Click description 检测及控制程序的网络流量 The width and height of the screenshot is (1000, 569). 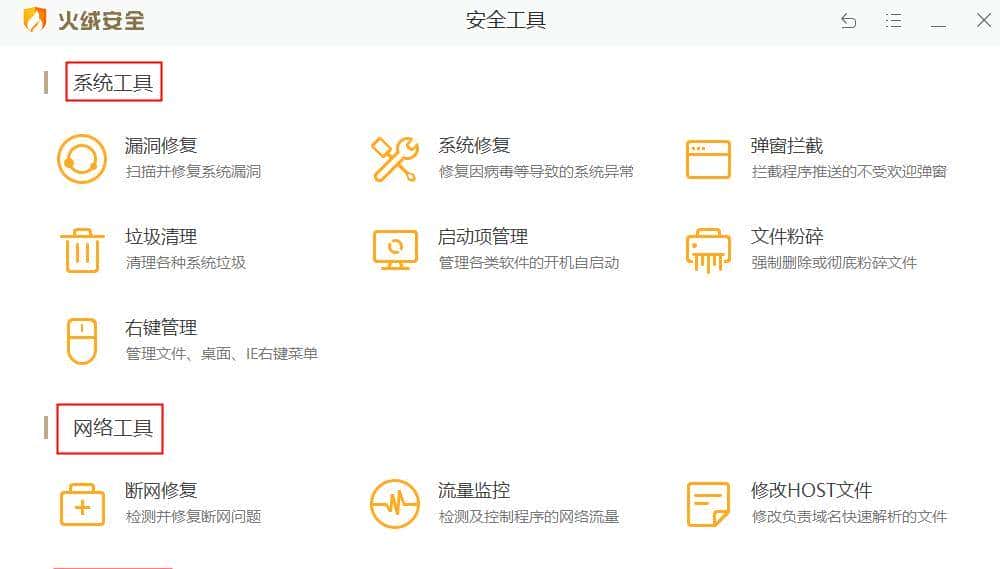pos(529,517)
